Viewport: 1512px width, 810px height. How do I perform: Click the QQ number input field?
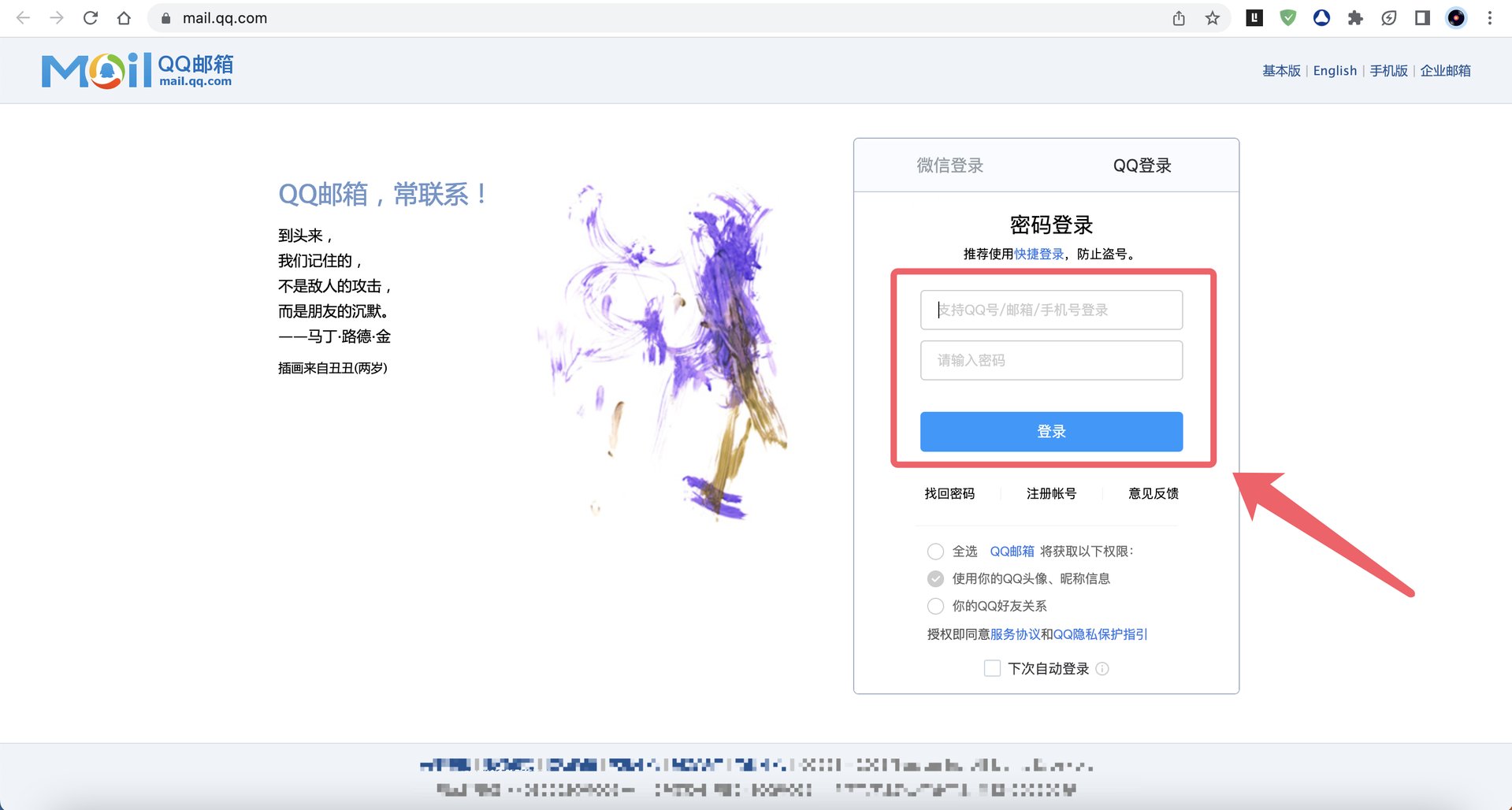pyautogui.click(x=1051, y=310)
